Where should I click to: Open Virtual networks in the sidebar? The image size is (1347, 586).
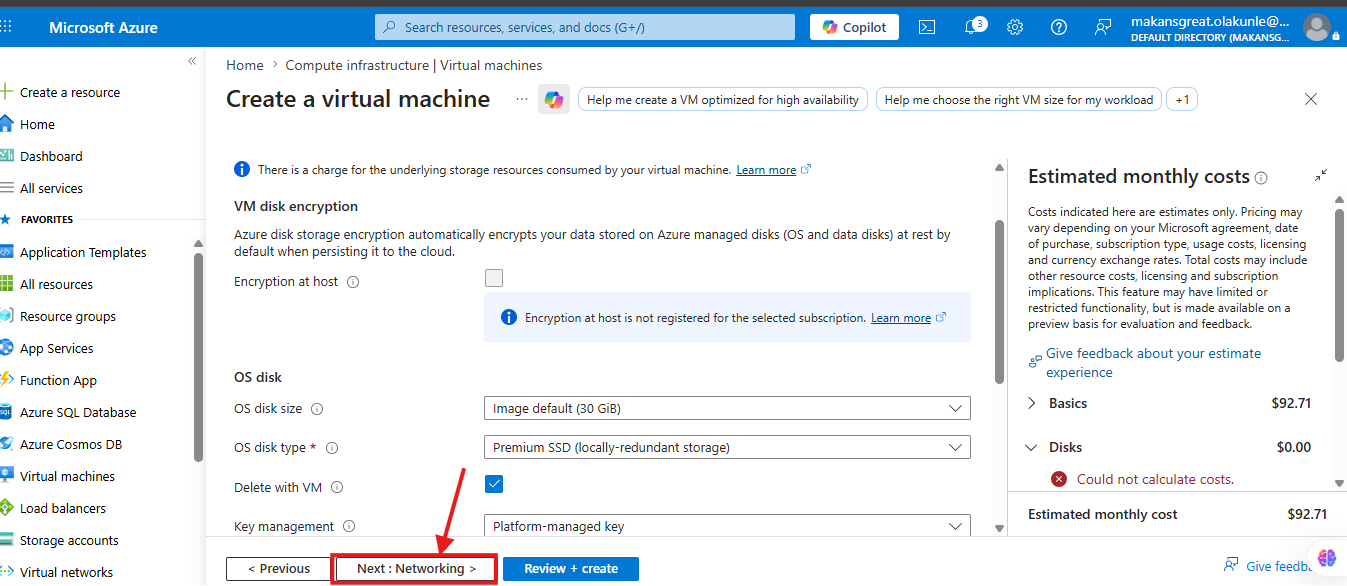point(66,572)
